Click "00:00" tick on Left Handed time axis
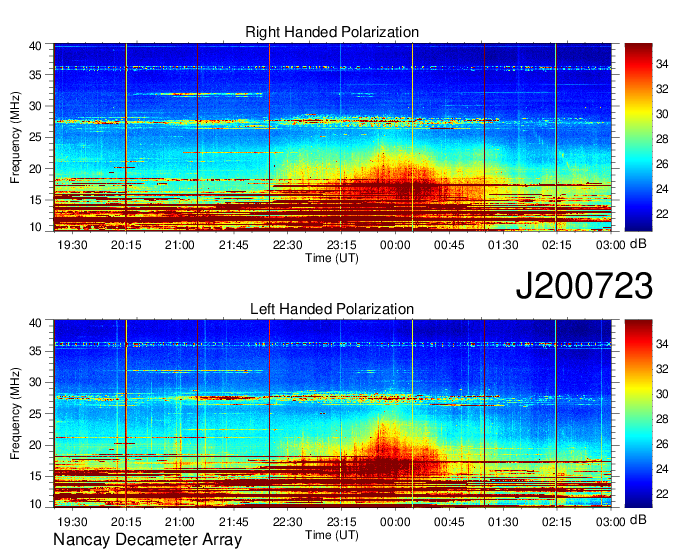Image resolution: width=680 pixels, height=552 pixels. [x=395, y=522]
